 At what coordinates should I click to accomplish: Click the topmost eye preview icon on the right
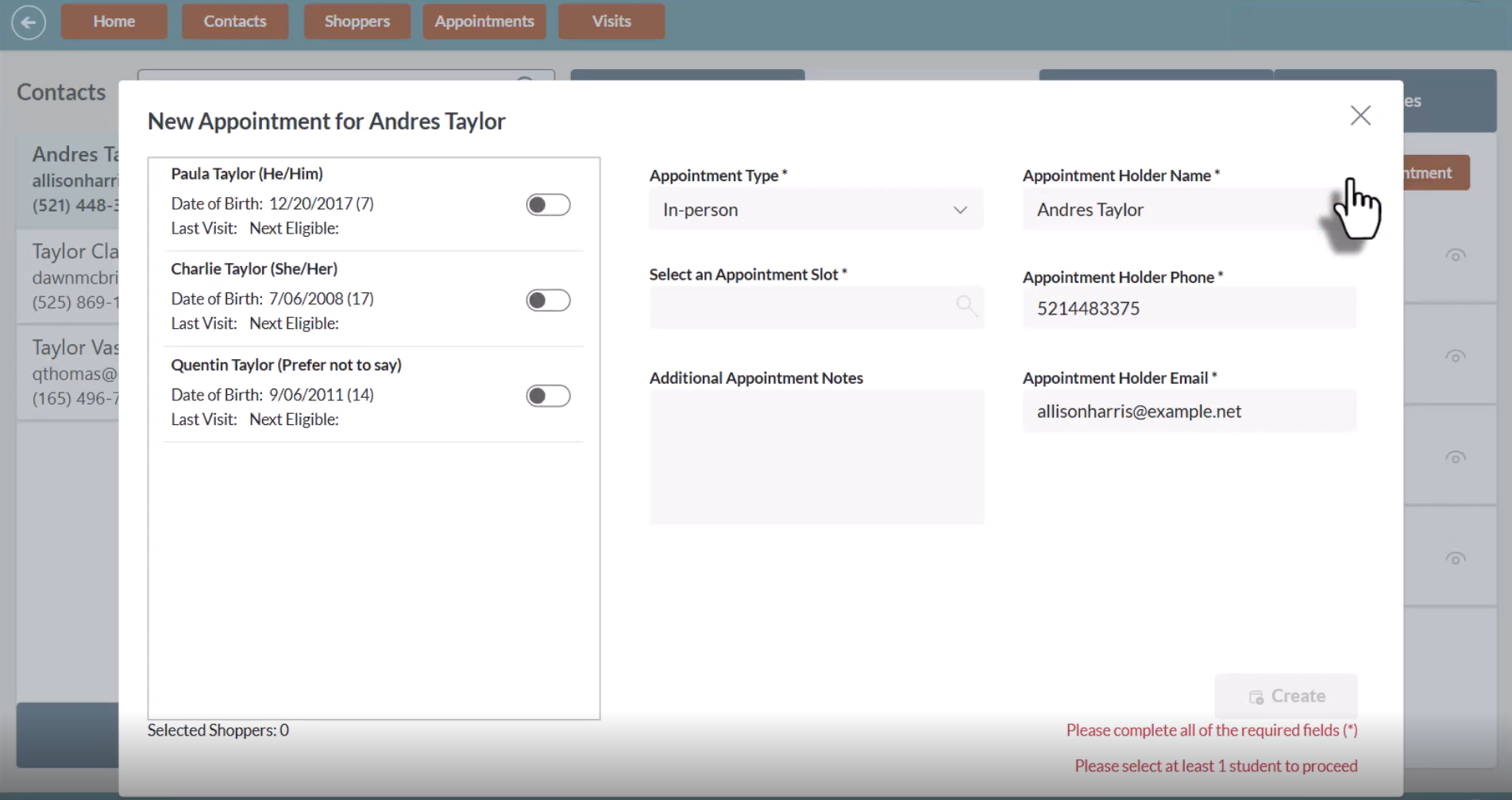(x=1456, y=255)
